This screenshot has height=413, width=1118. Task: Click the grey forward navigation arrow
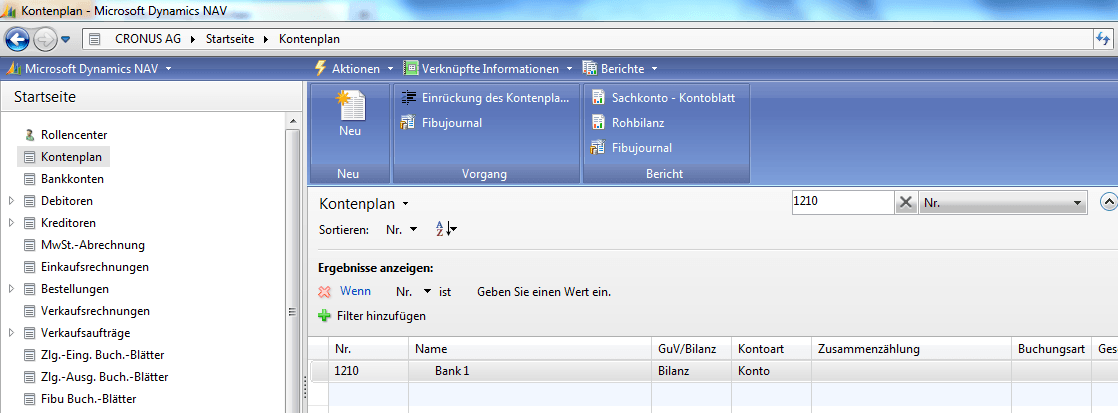coord(44,39)
